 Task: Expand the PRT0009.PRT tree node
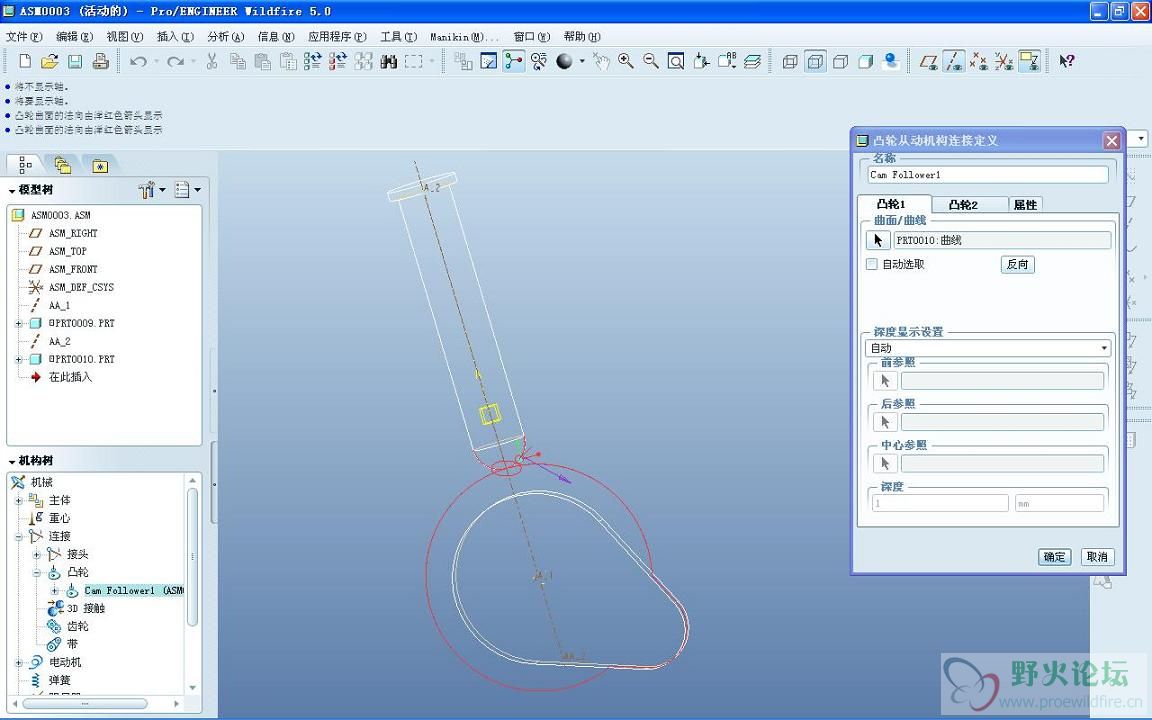[x=18, y=323]
